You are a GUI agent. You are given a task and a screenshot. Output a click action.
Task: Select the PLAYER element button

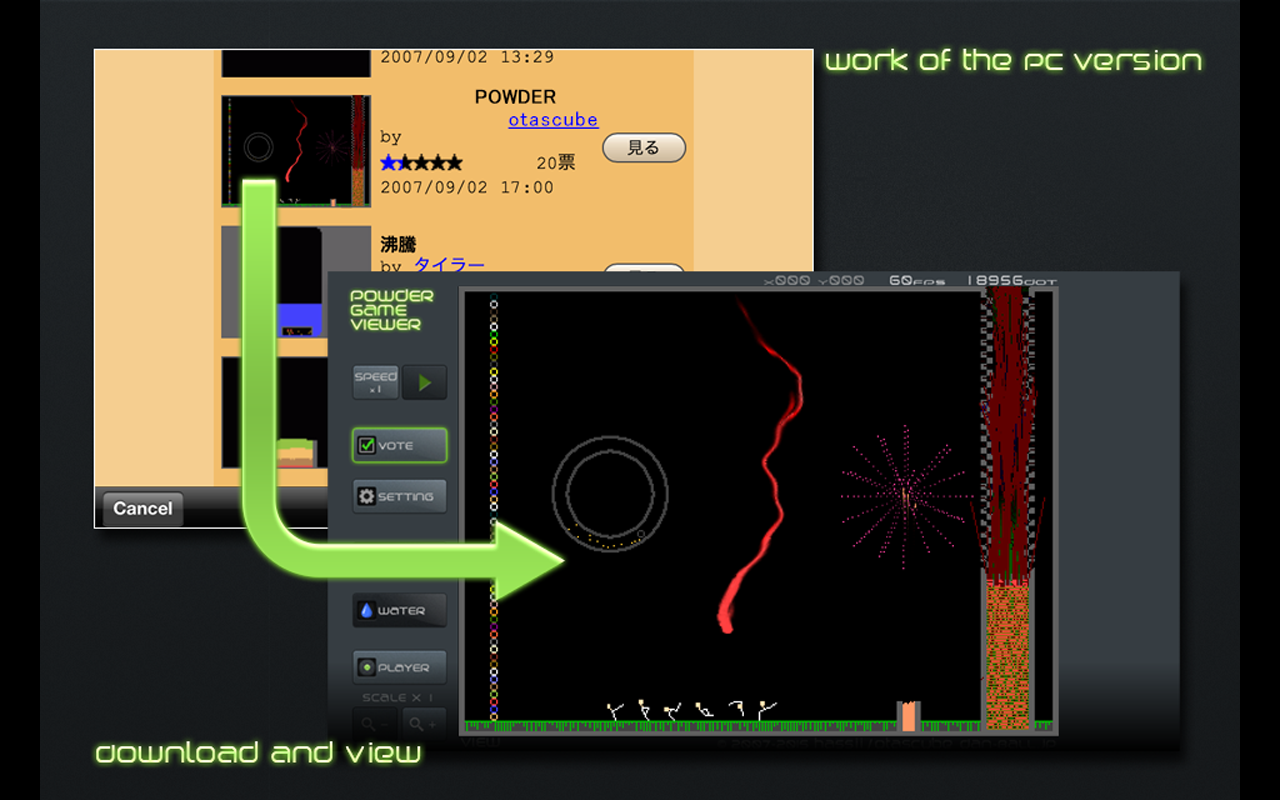click(x=399, y=667)
